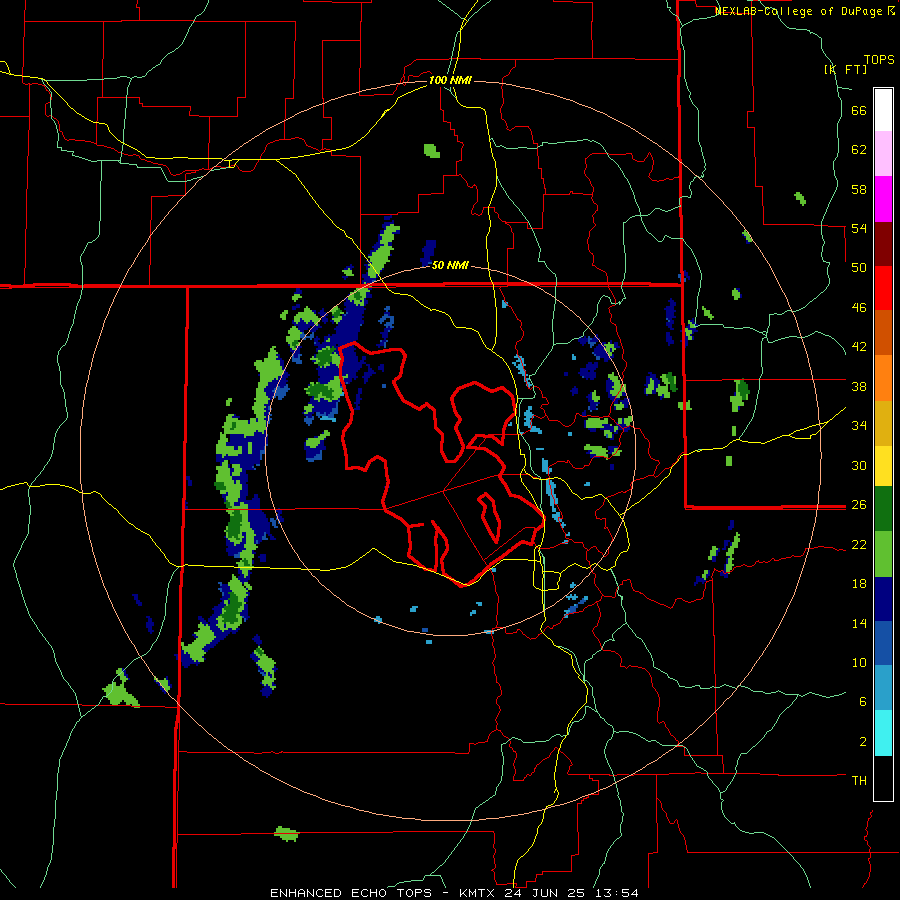Click the 'TOPS' legend title
The height and width of the screenshot is (900, 900).
pyautogui.click(x=879, y=59)
